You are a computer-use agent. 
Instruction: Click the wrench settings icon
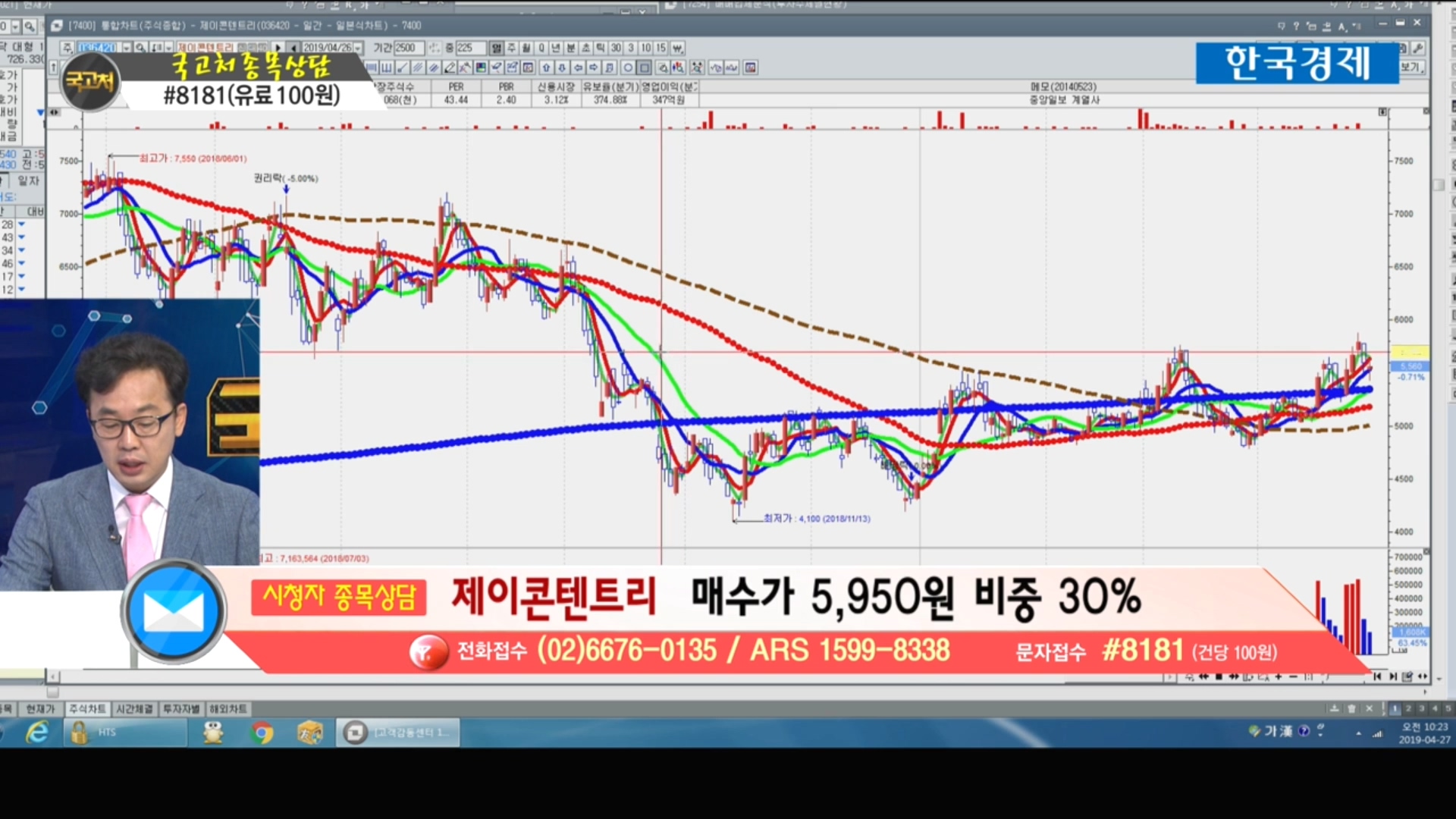(x=1418, y=48)
